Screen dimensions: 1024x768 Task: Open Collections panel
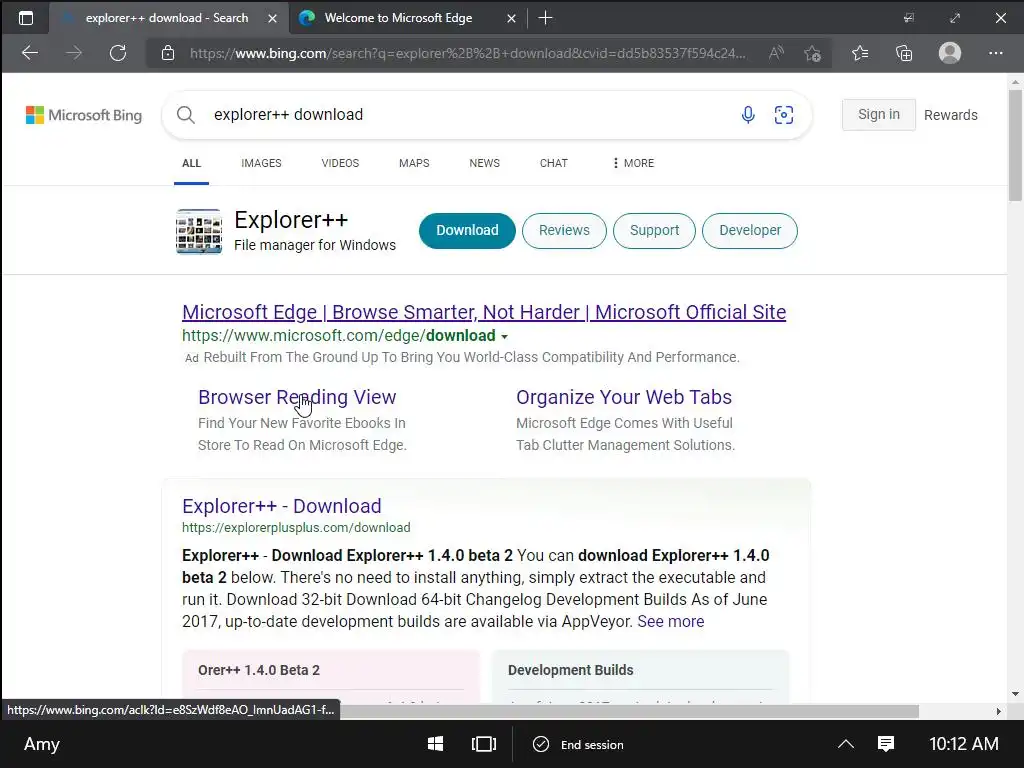904,53
